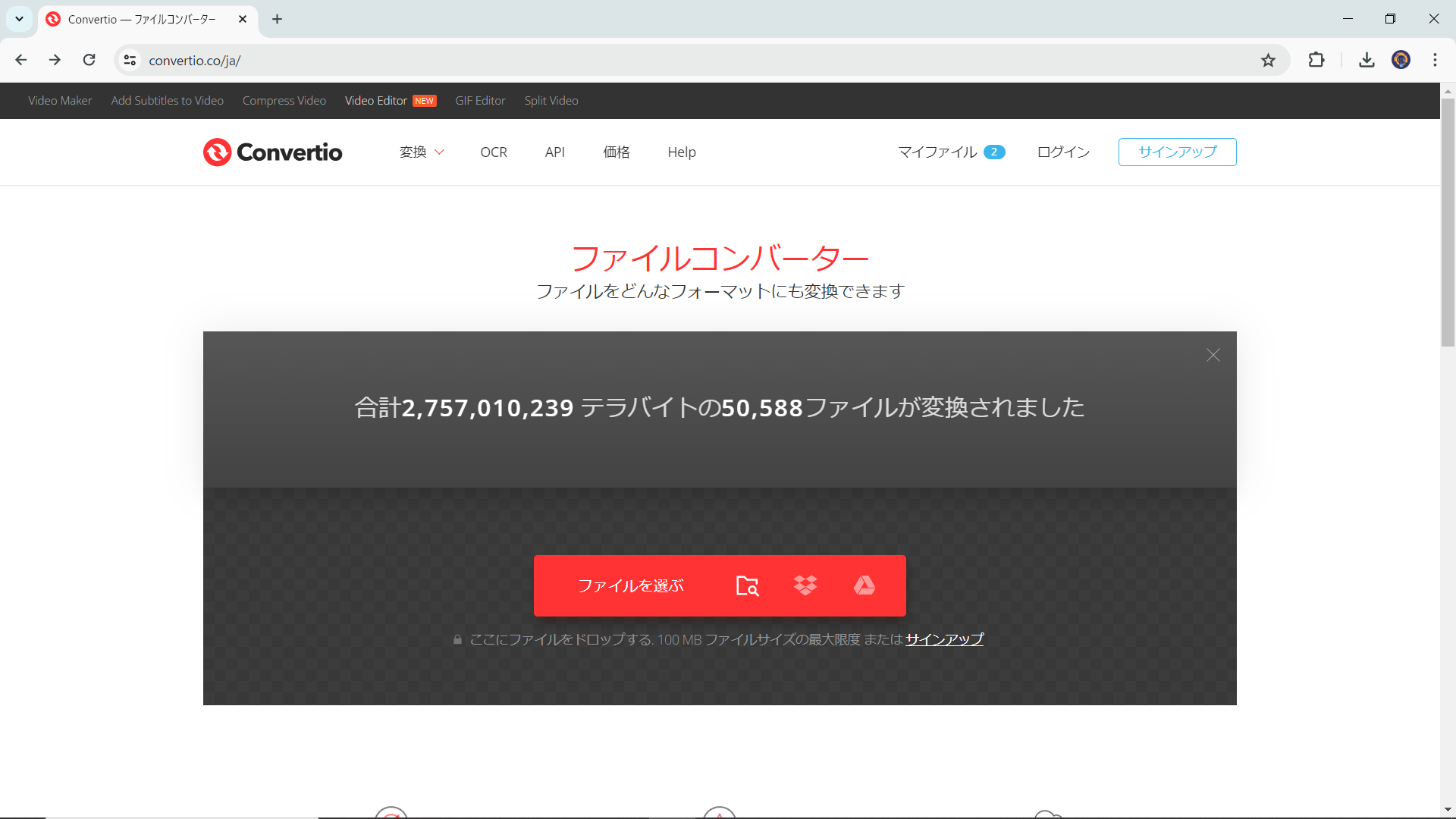Select the Convertio browser tab

[148, 19]
